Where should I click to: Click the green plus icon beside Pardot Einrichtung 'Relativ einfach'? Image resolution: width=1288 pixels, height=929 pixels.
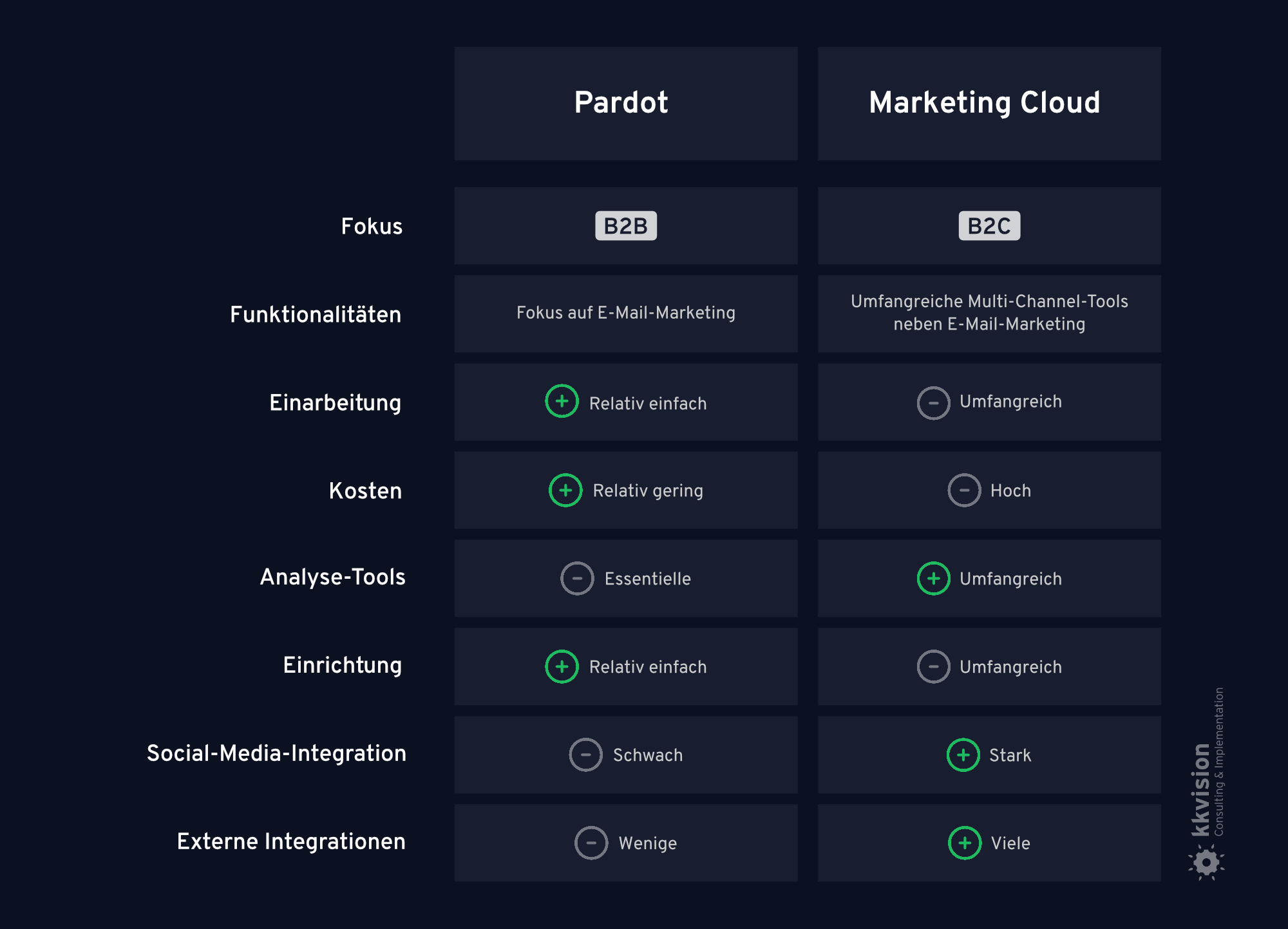562,666
